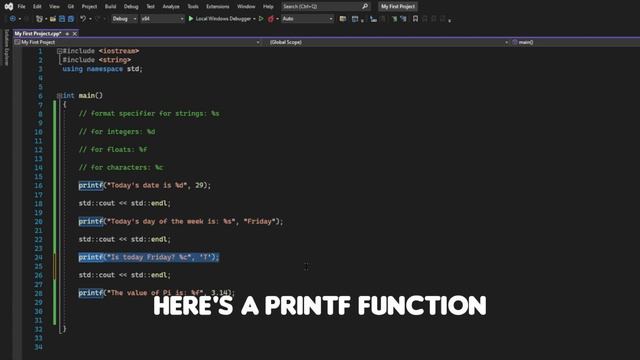This screenshot has width=640, height=360.
Task: Click the comment 'format specifier for strings'
Action: [x=149, y=113]
